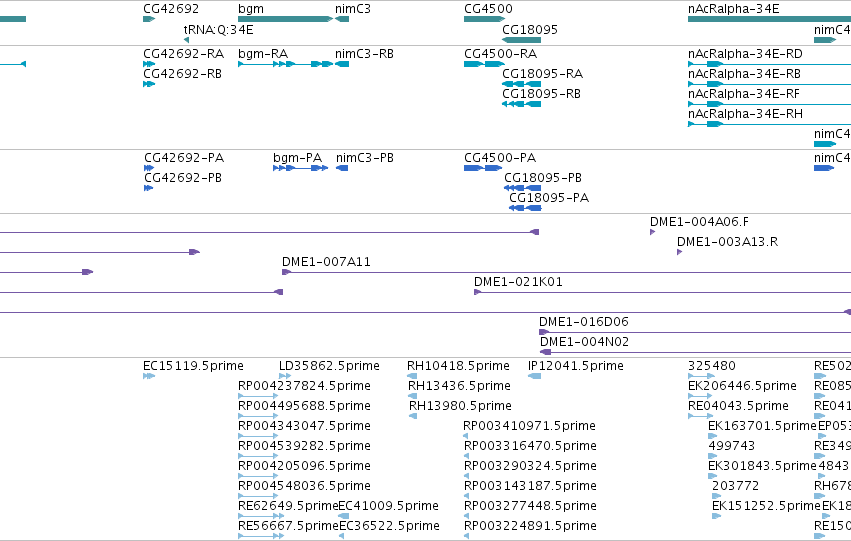Click the RP004237824.5prime EST
This screenshot has height=541, width=851.
[258, 396]
